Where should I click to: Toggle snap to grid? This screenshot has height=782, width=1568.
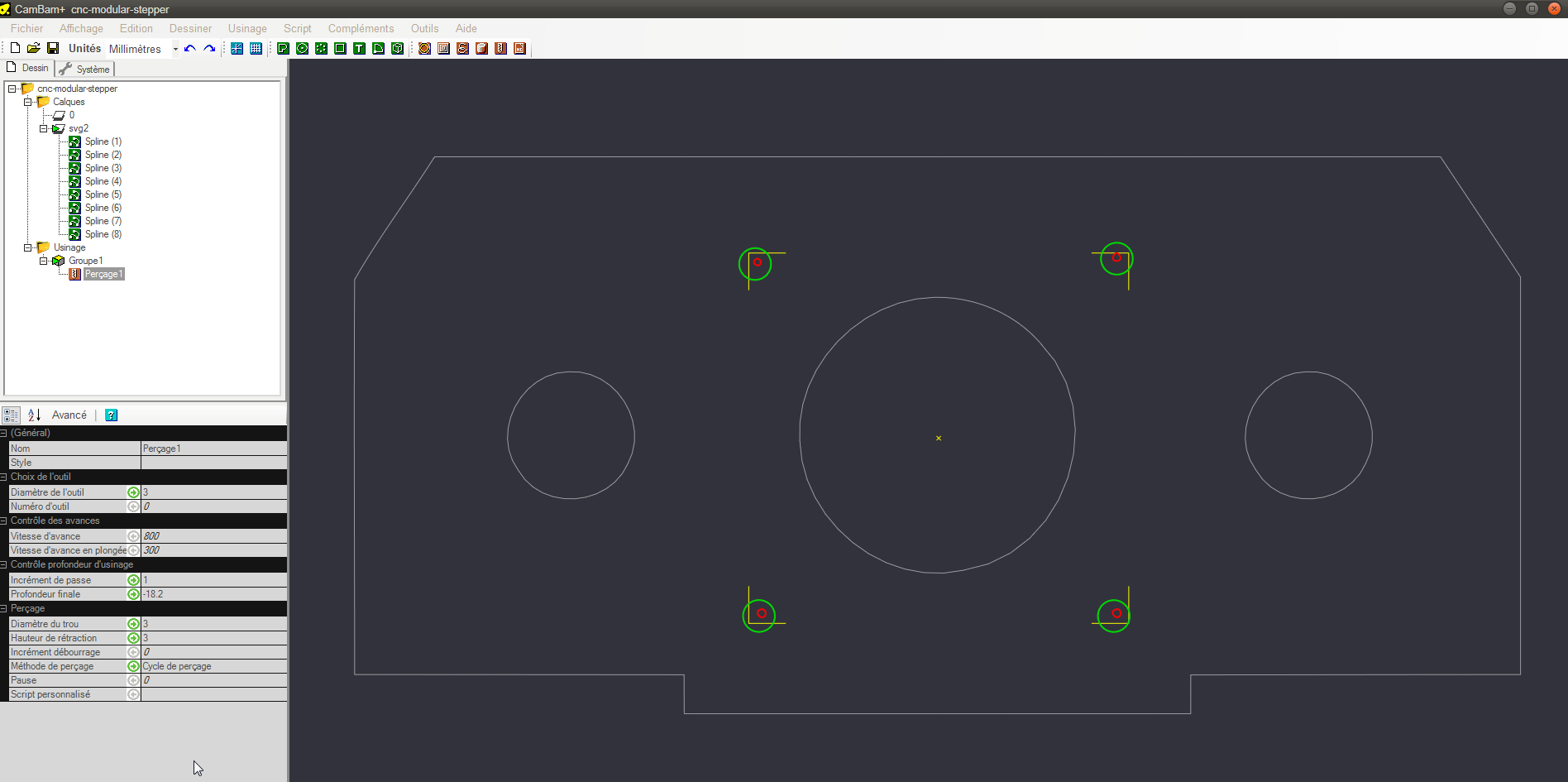tap(237, 48)
